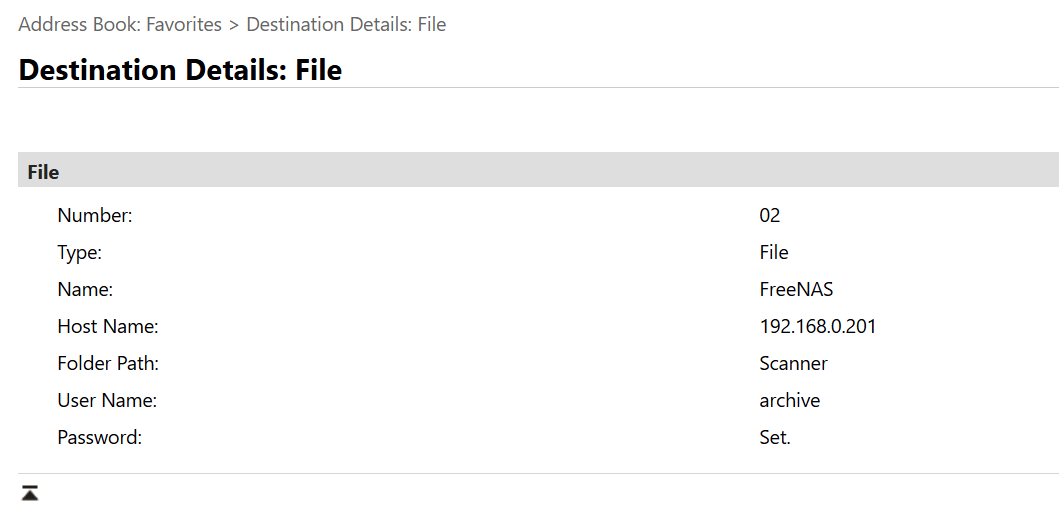Viewport: 1059px width, 527px height.
Task: Select the Folder Path label
Action: tap(108, 363)
